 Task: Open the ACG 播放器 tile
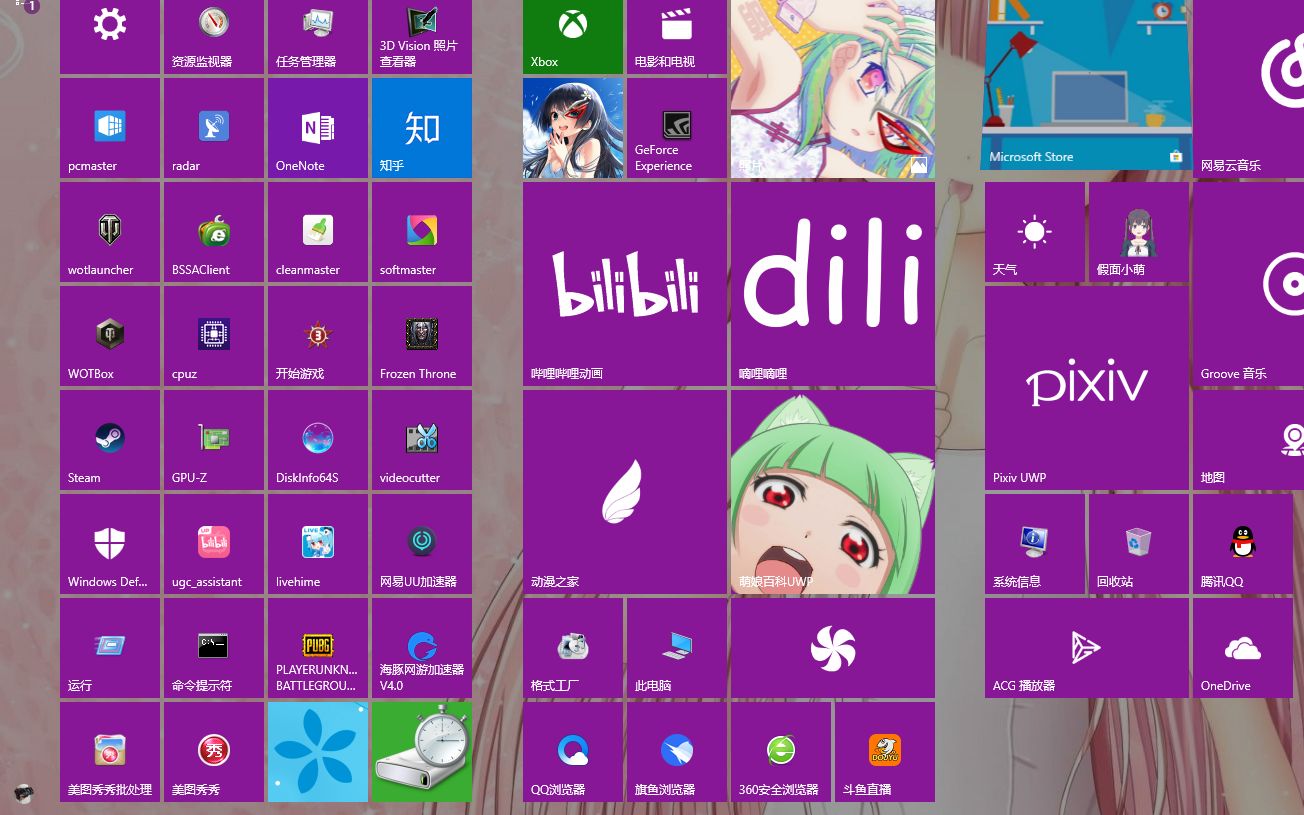pyautogui.click(x=1087, y=648)
